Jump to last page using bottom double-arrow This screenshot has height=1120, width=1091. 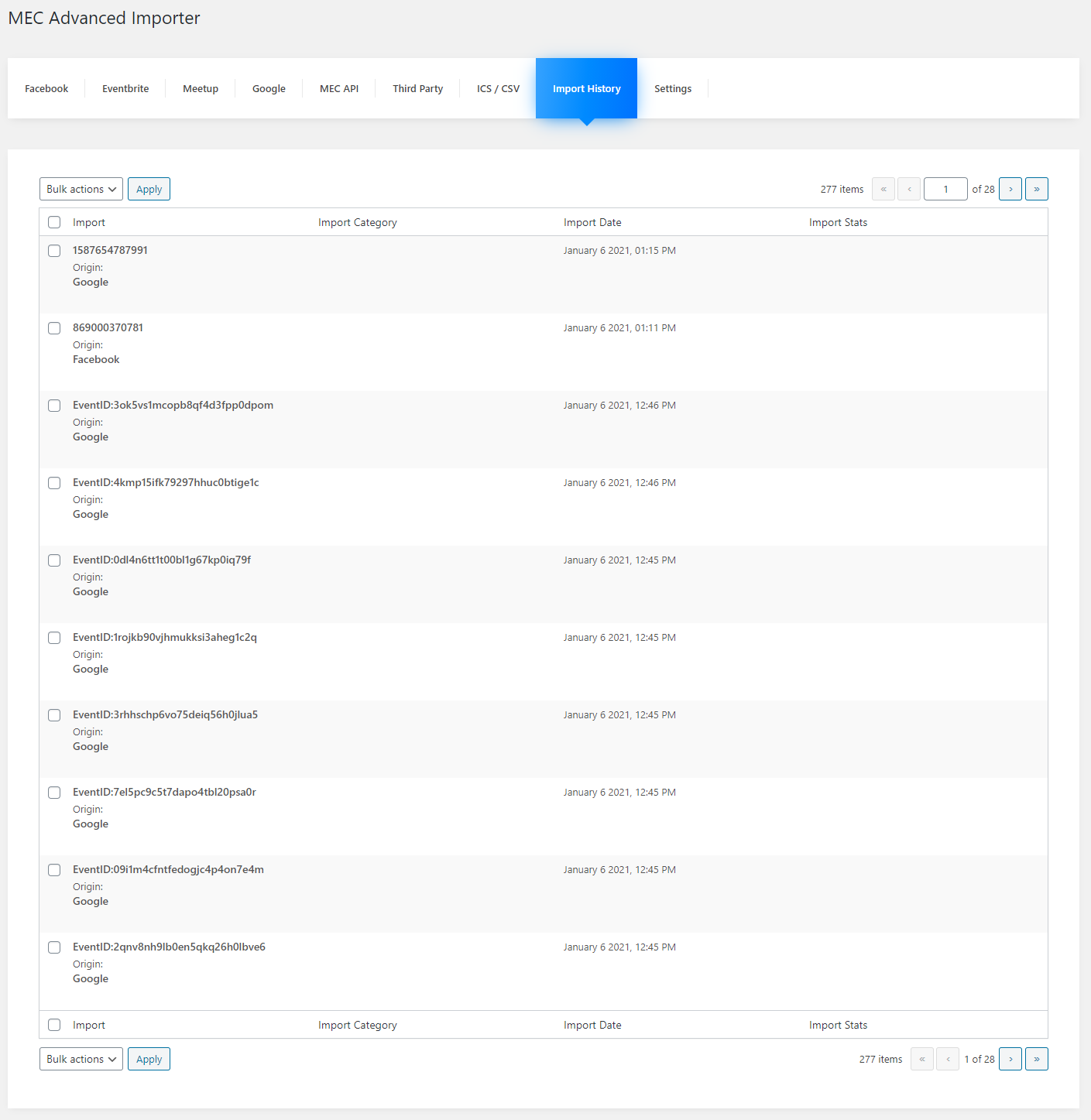coord(1037,1059)
